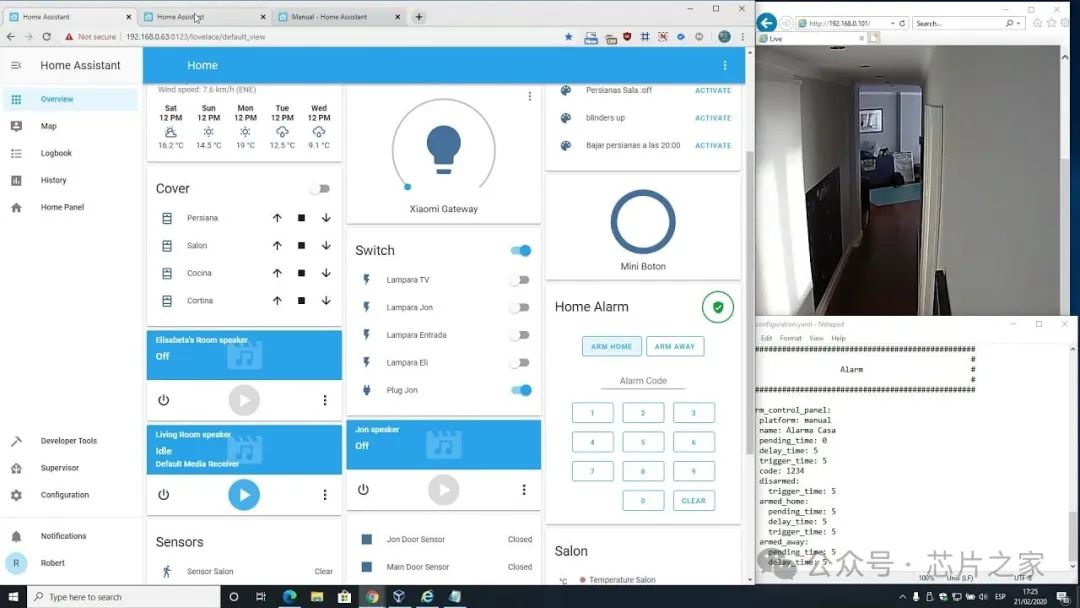Click the ARM AWAY button
Image resolution: width=1080 pixels, height=608 pixels.
pos(675,346)
